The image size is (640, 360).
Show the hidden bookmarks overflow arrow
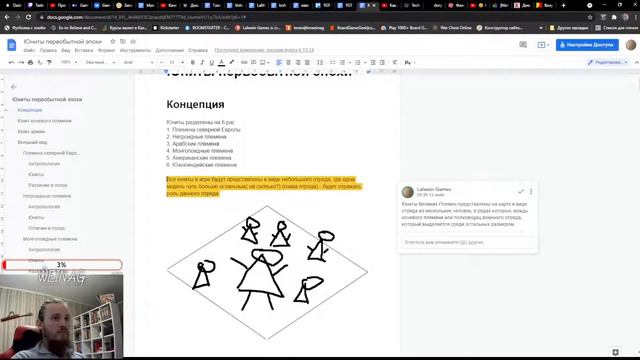click(x=541, y=28)
